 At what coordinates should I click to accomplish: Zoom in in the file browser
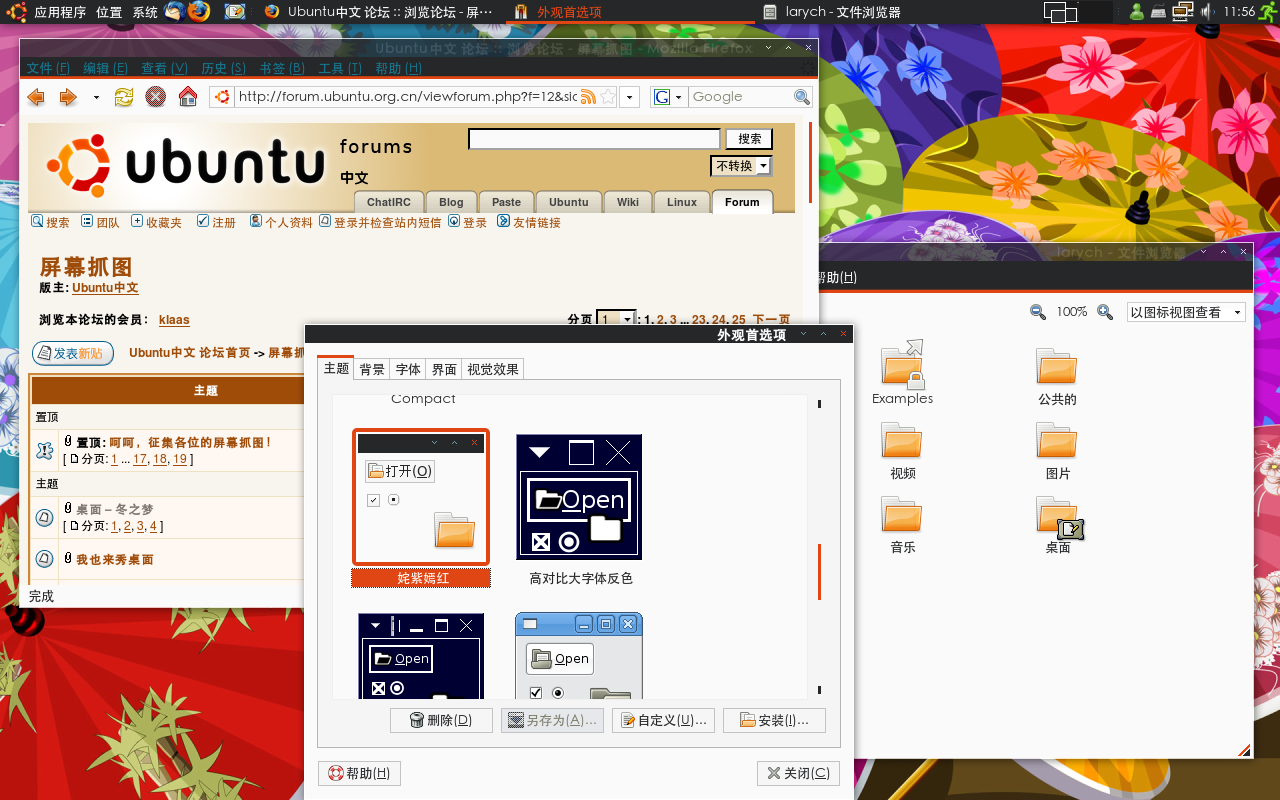point(1105,312)
